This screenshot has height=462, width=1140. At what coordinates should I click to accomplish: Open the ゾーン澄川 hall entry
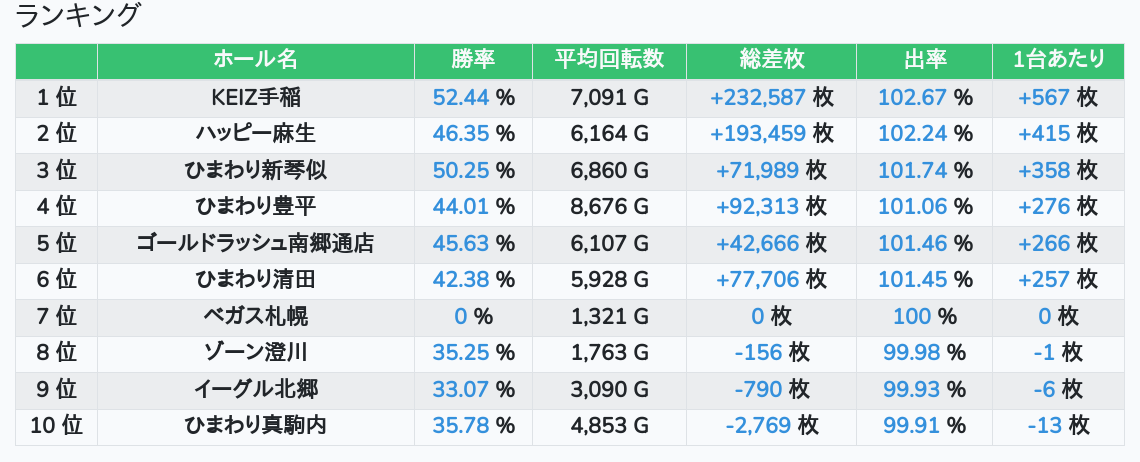coord(255,353)
